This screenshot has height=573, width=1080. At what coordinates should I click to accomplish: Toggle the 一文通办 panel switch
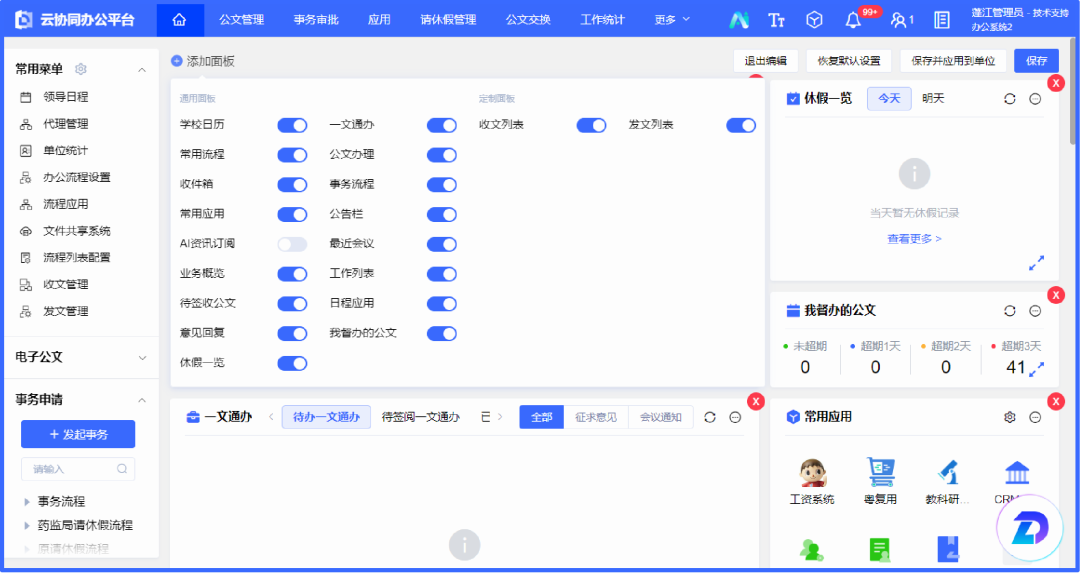coord(442,125)
